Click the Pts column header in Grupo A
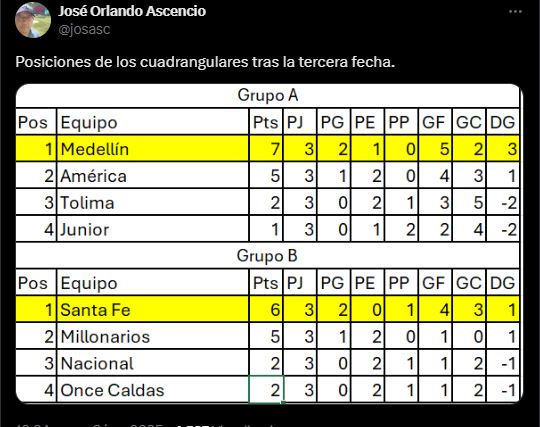Image resolution: width=540 pixels, height=427 pixels. (x=266, y=122)
